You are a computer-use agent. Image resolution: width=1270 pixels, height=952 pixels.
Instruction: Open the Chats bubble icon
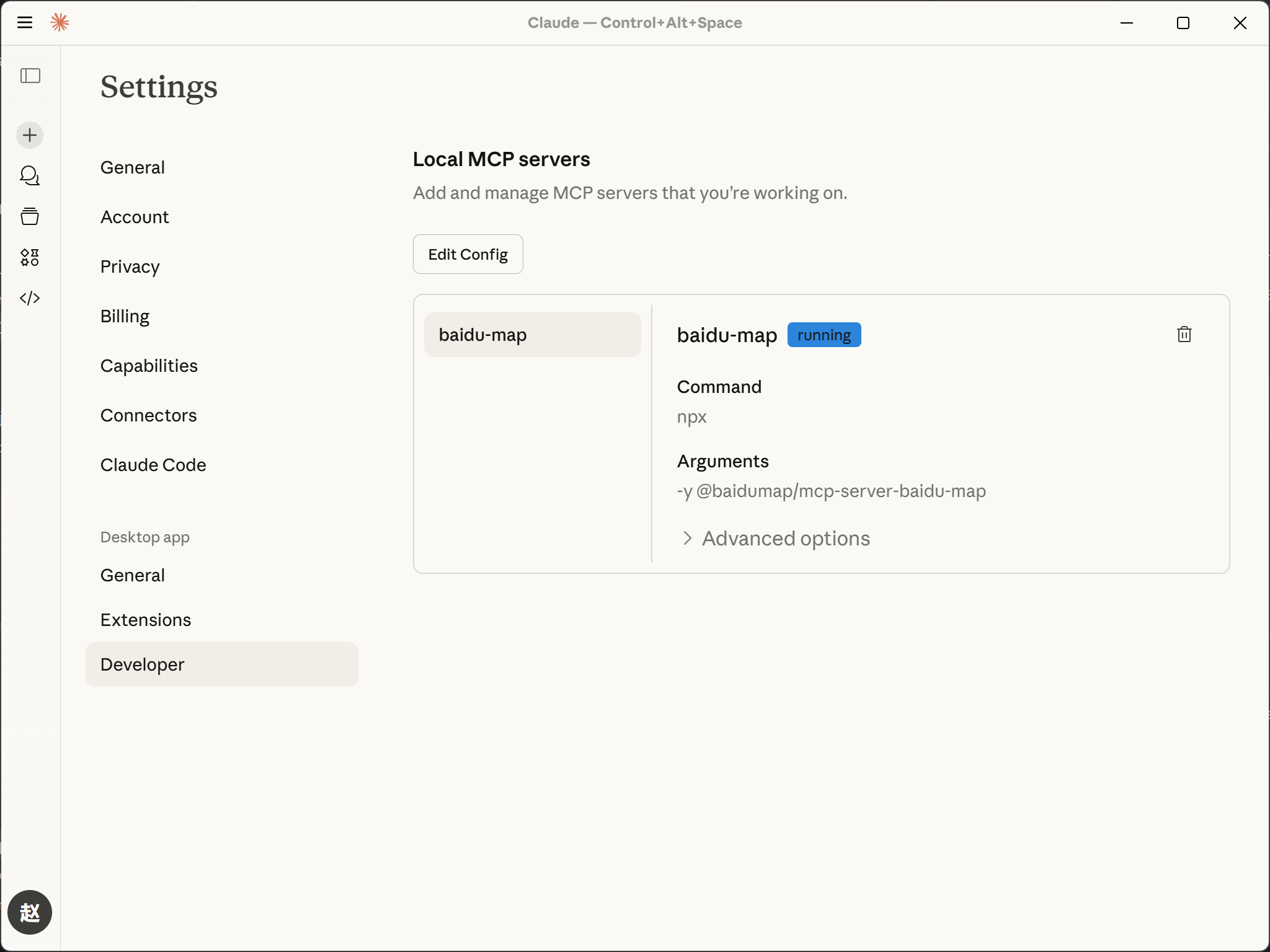(x=30, y=176)
